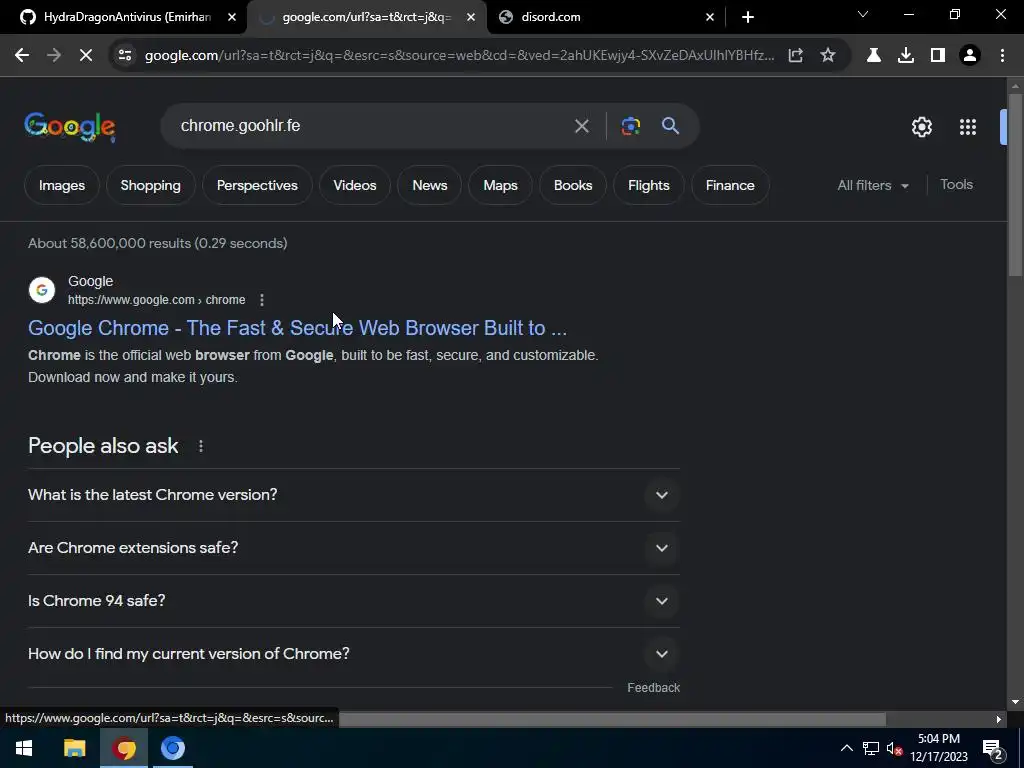Switch to Maps results
The height and width of the screenshot is (768, 1024).
pos(500,185)
